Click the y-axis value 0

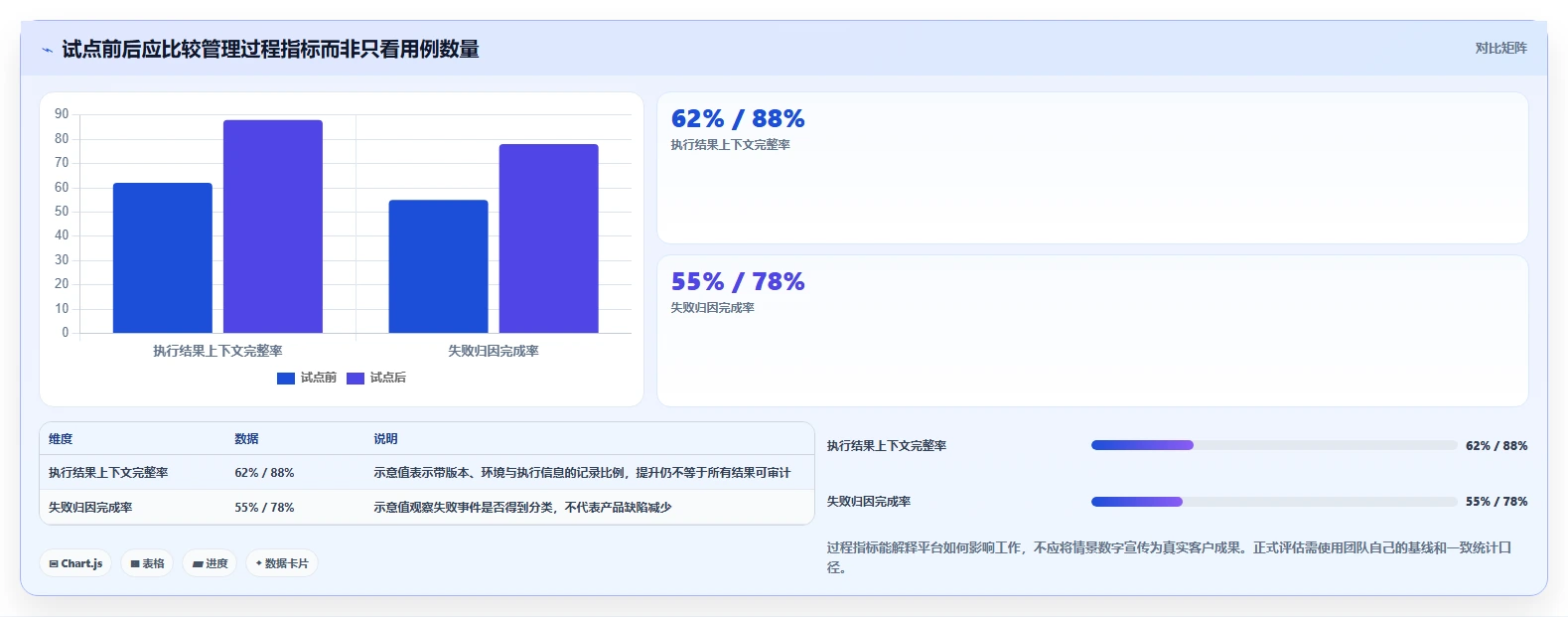click(66, 333)
